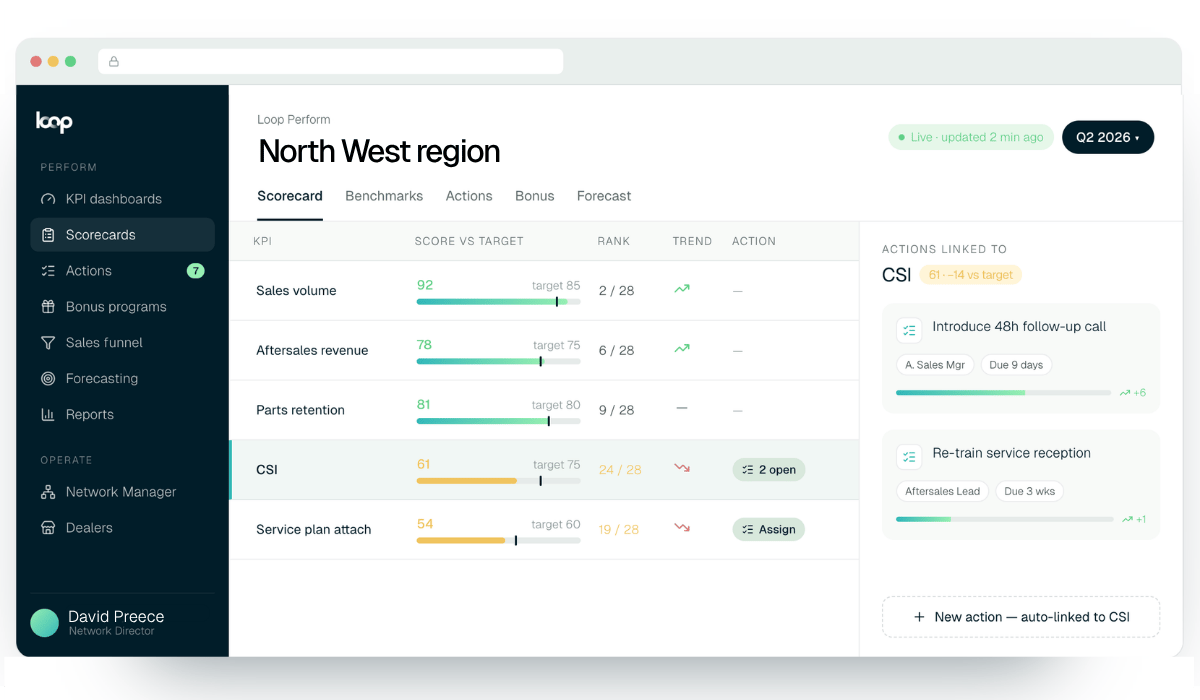Open the Q2 2026 period dropdown
This screenshot has width=1200, height=700.
click(1108, 137)
